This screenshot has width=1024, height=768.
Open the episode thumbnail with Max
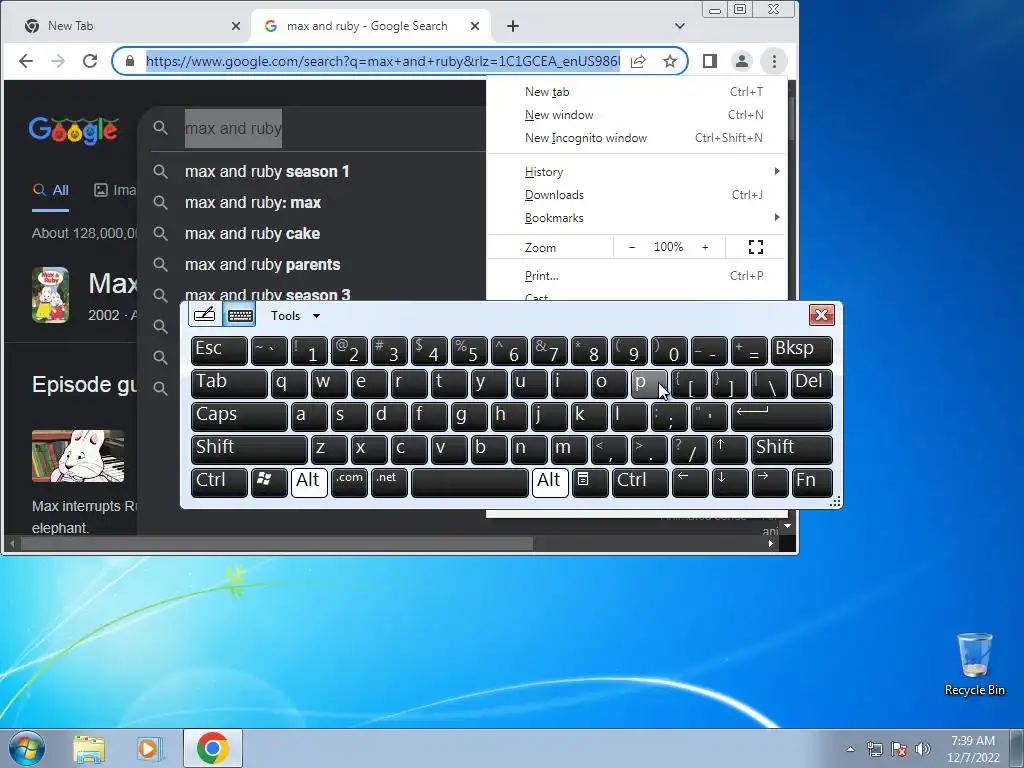[78, 456]
